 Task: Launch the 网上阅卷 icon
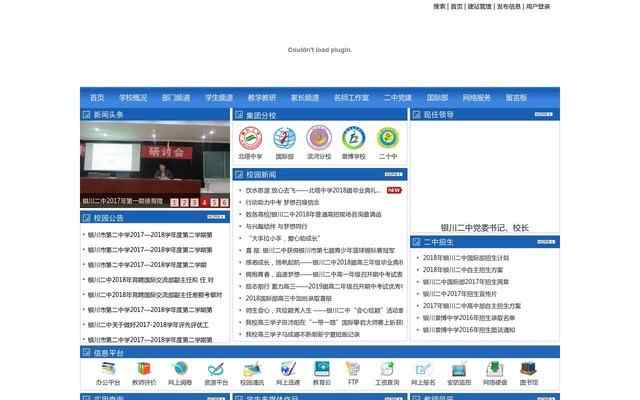(180, 370)
